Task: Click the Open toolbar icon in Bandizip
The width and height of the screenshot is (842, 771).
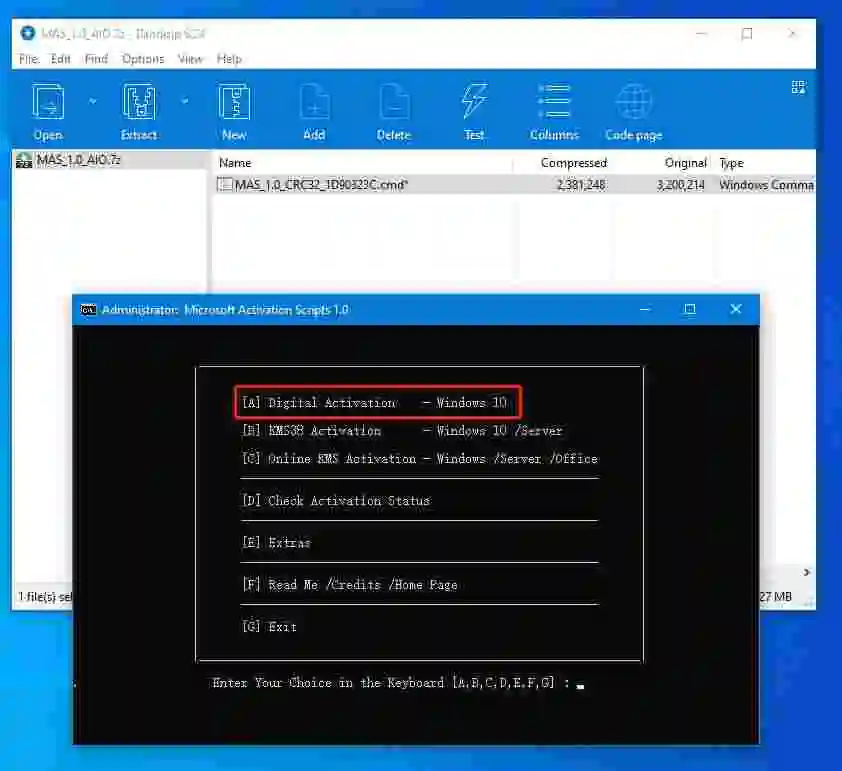Action: pos(48,101)
